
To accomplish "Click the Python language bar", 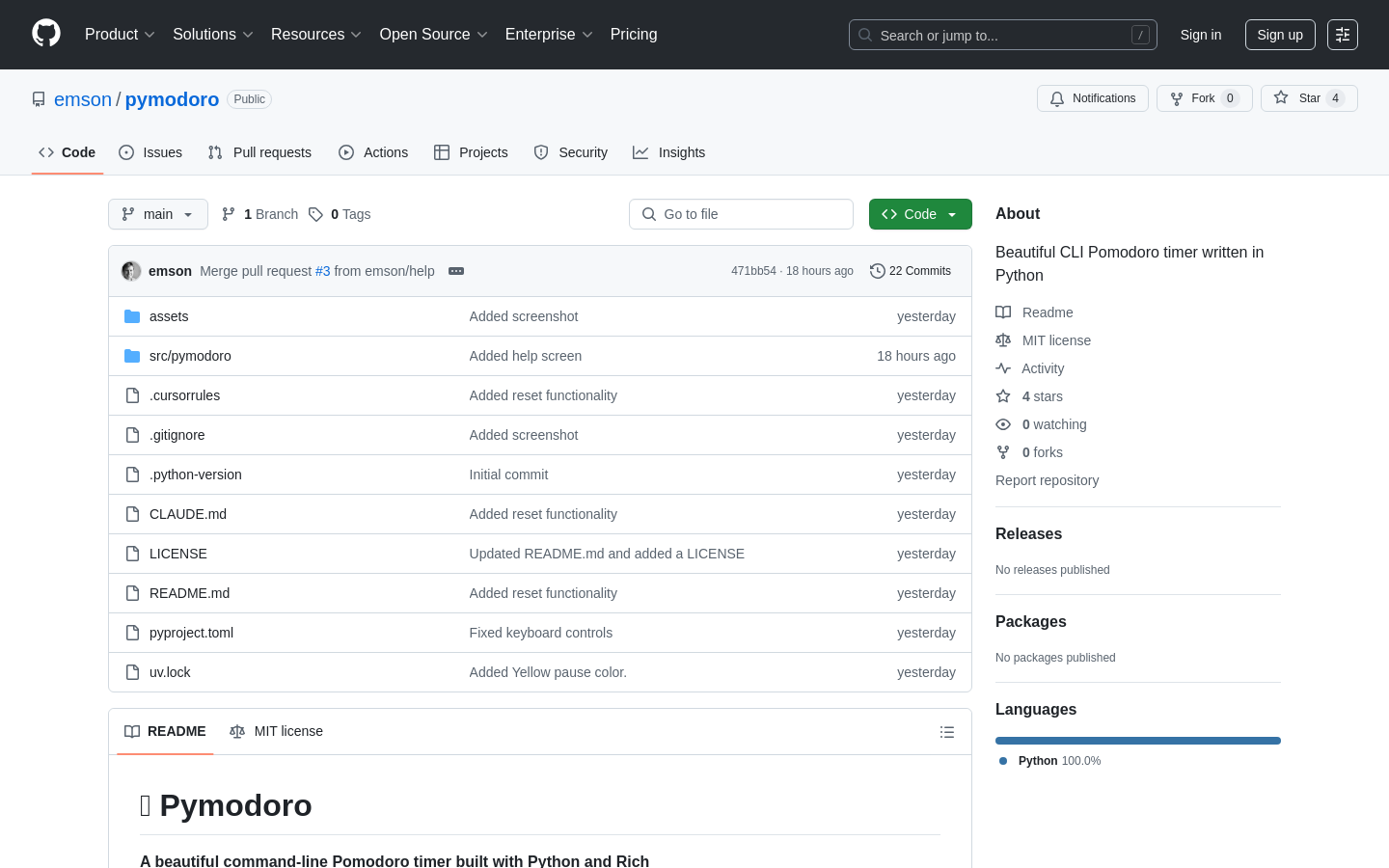I will tap(1138, 741).
